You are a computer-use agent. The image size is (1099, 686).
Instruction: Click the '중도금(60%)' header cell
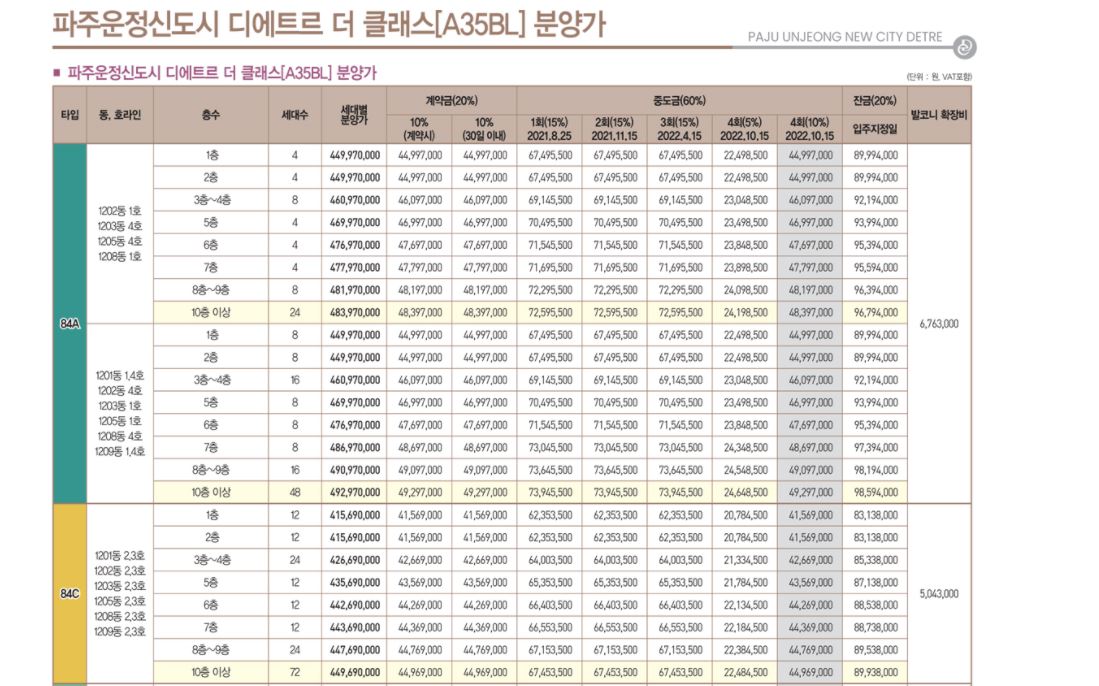pos(680,101)
